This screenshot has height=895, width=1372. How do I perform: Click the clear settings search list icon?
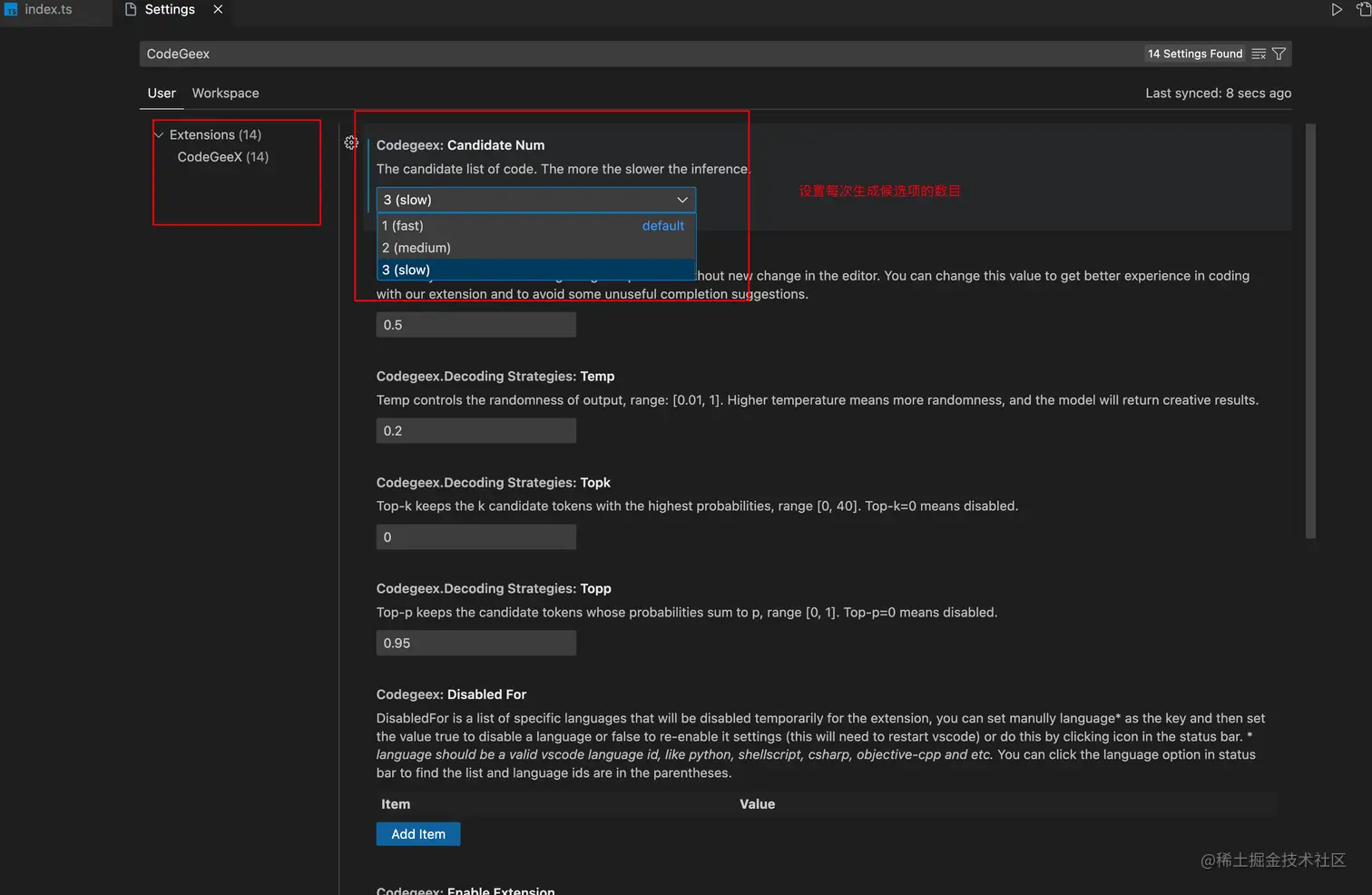tap(1259, 54)
